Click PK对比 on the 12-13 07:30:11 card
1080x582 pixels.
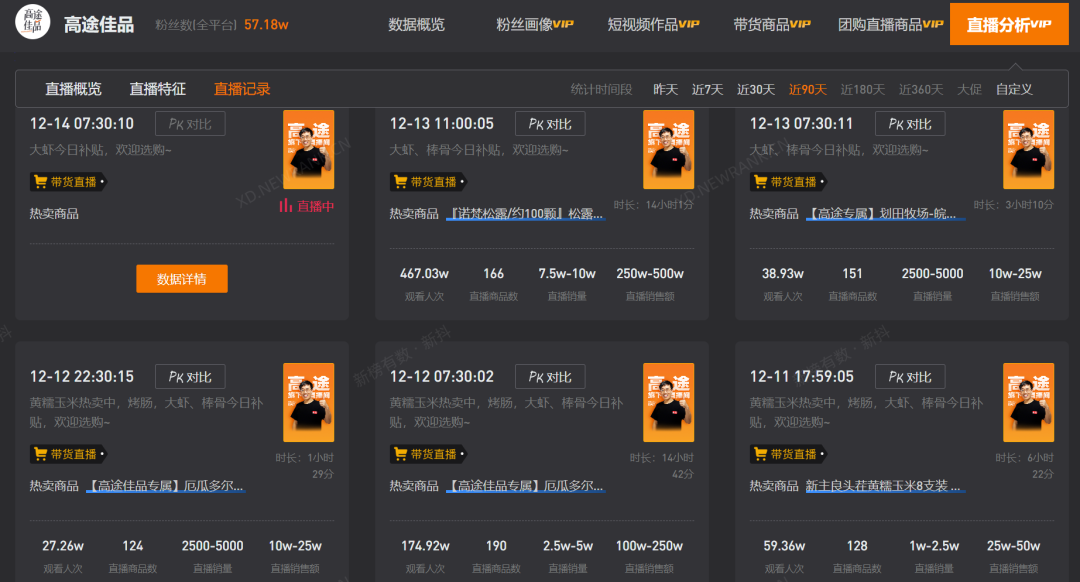click(910, 124)
